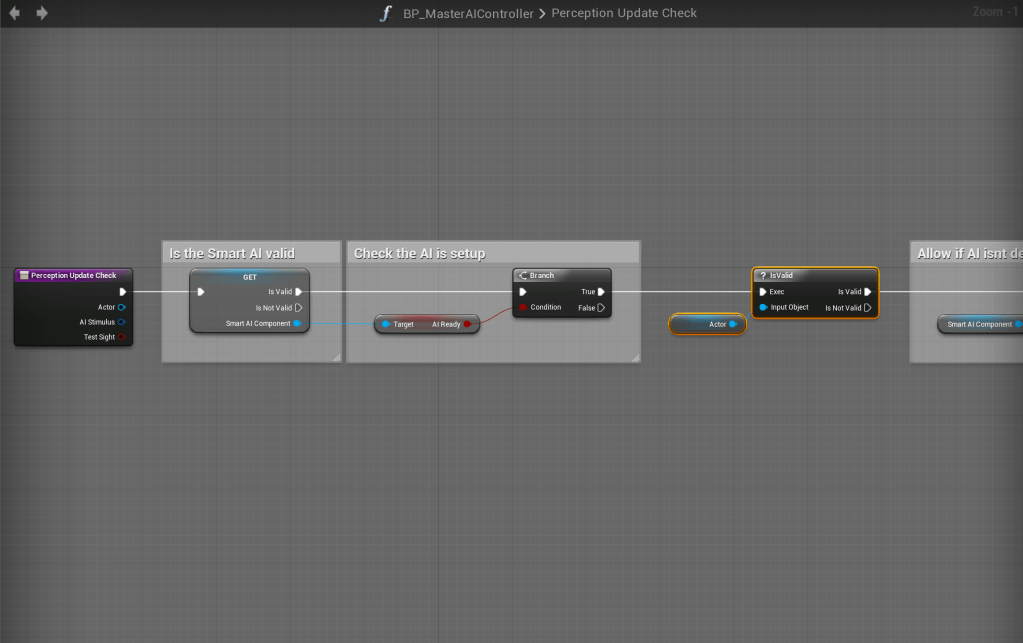This screenshot has height=643, width=1023.
Task: Click the IsValid Input Object pin
Action: 763,307
